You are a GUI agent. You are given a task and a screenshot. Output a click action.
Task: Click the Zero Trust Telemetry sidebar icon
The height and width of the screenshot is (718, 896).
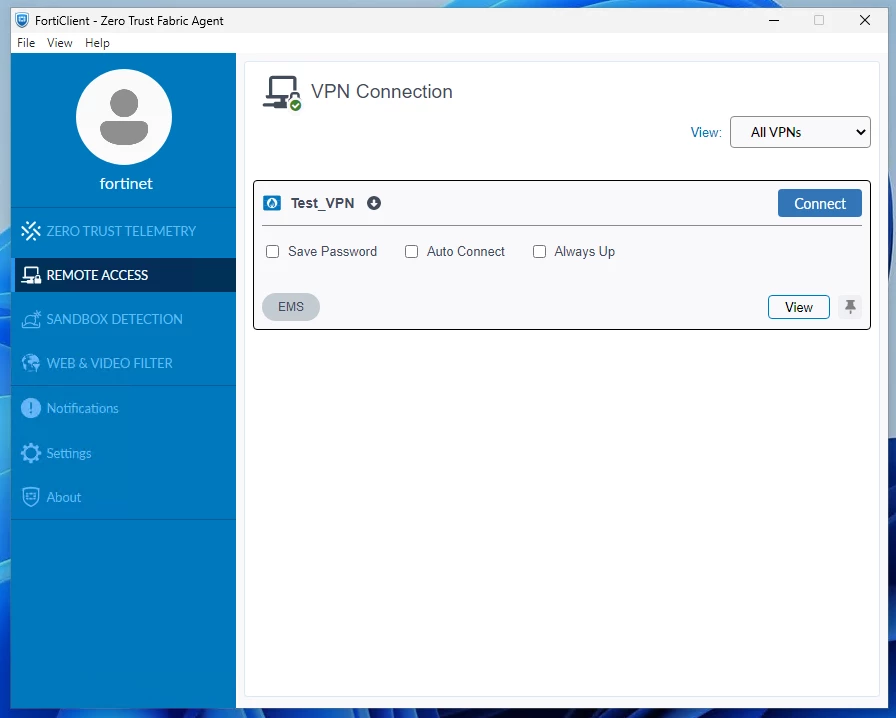pyautogui.click(x=31, y=231)
